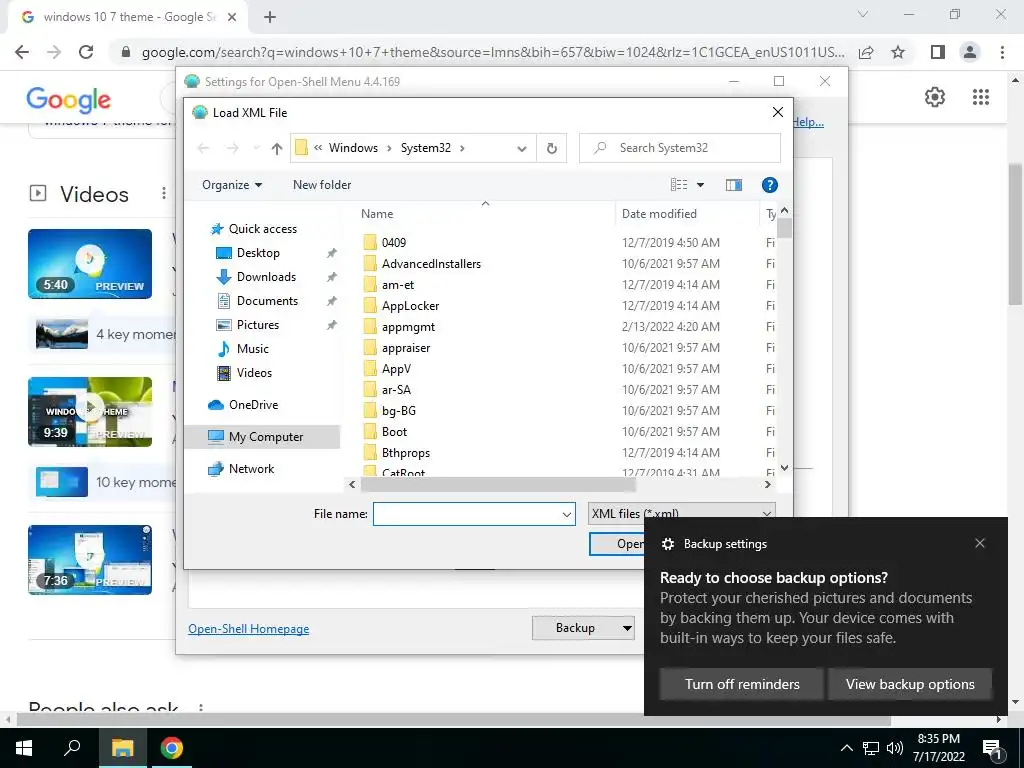Select the AppV folder

[x=396, y=369]
